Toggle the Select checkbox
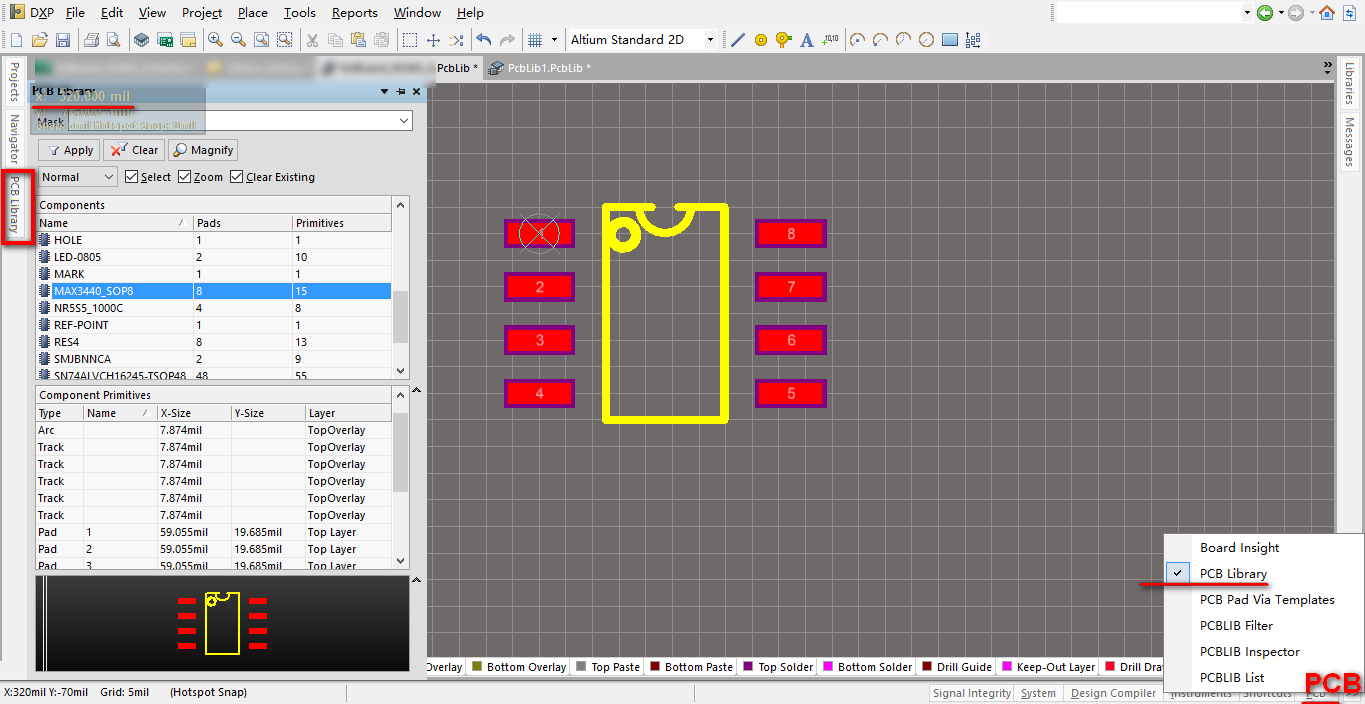The image size is (1365, 704). pyautogui.click(x=132, y=177)
